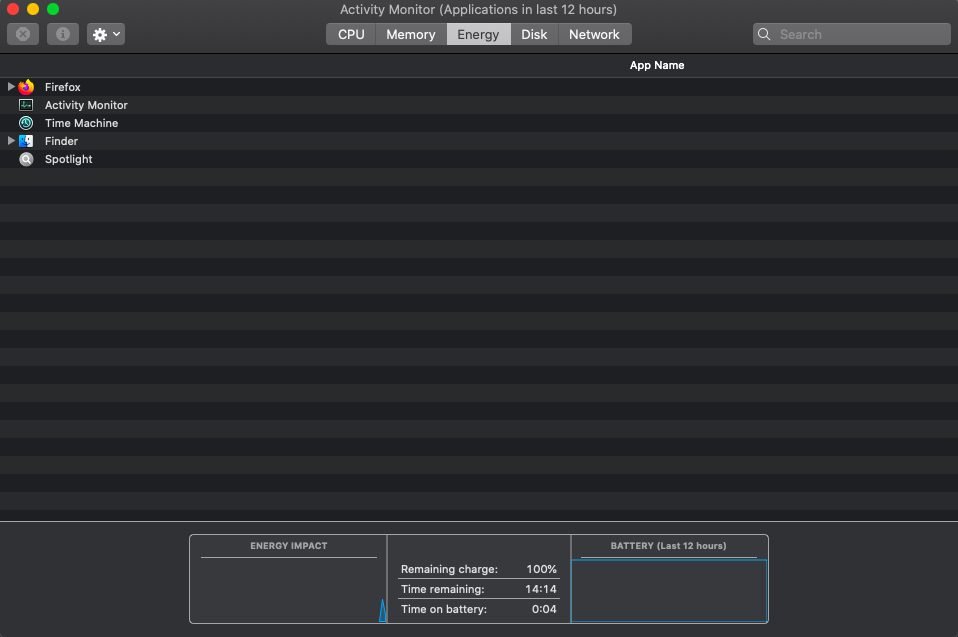Select the Finder row text

[61, 141]
